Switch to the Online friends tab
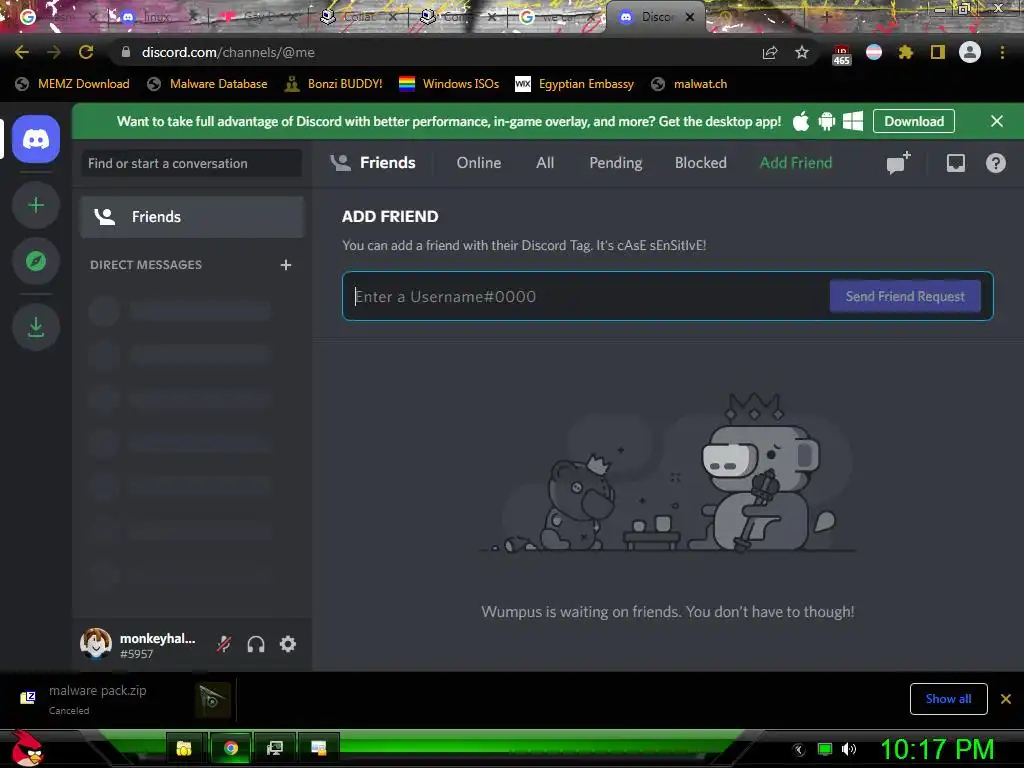The height and width of the screenshot is (768, 1024). [x=479, y=163]
